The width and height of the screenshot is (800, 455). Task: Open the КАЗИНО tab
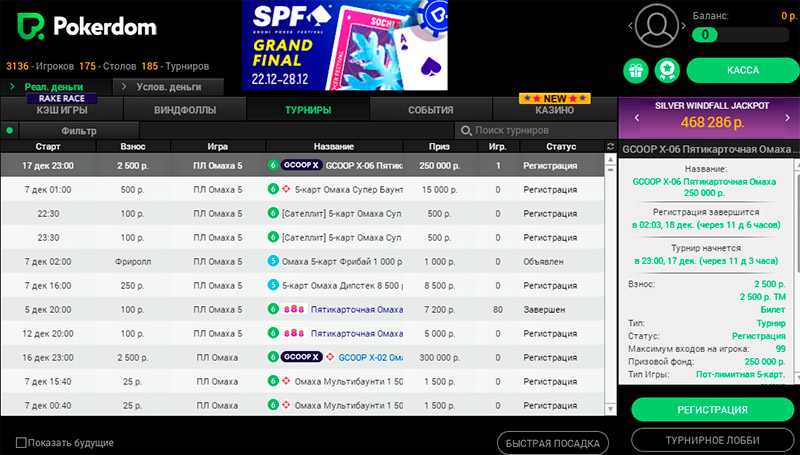[555, 110]
